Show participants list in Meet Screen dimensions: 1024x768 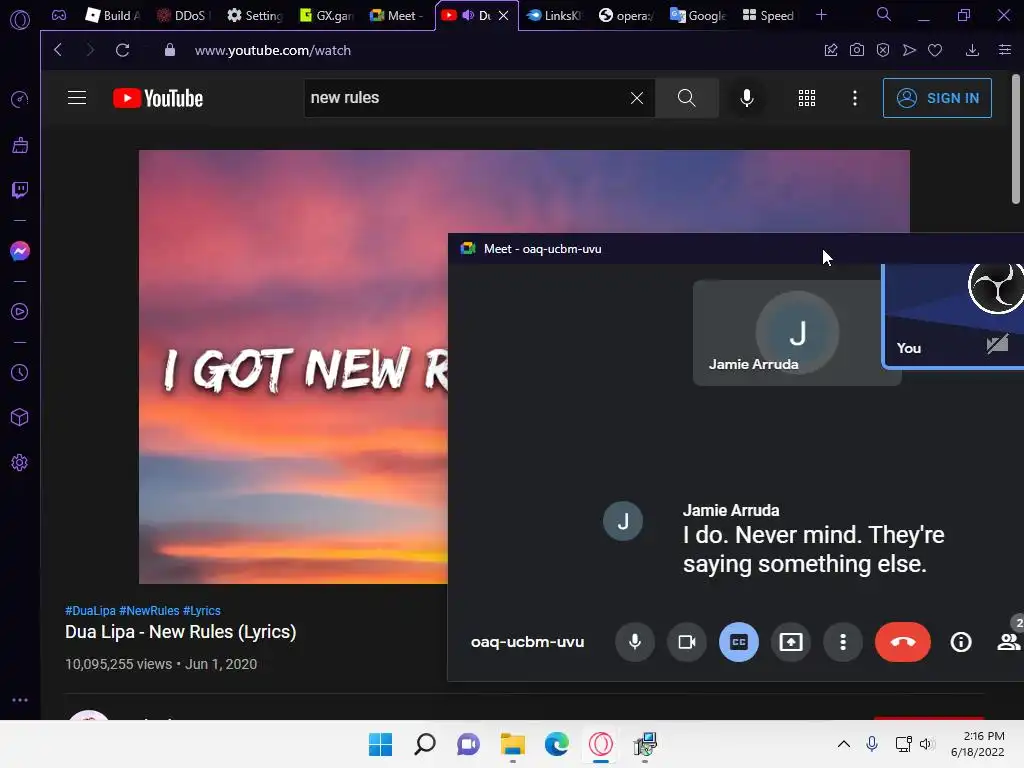coord(1009,642)
